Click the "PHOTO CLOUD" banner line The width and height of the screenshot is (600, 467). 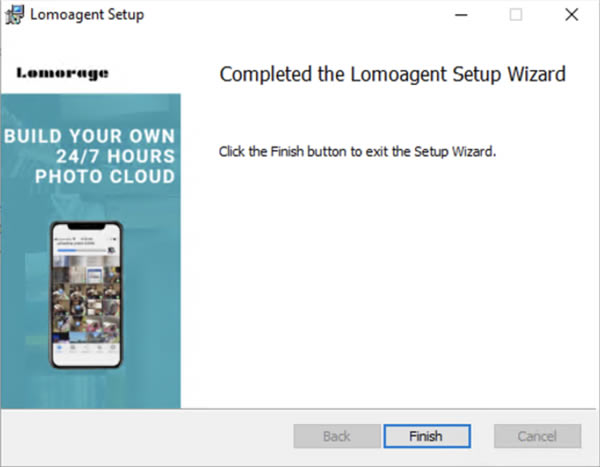pyautogui.click(x=105, y=177)
